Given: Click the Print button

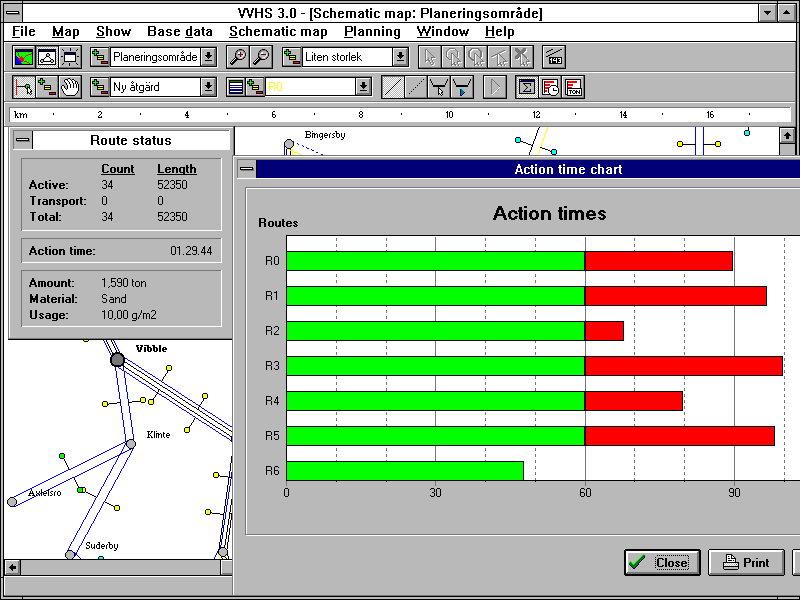Looking at the screenshot, I should click(x=746, y=562).
